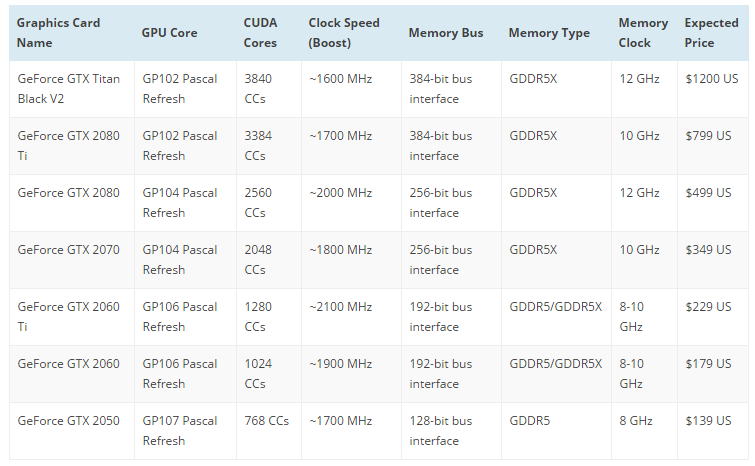
Task: Select the GeForce GTX 2050 name cell
Action: pos(66,421)
